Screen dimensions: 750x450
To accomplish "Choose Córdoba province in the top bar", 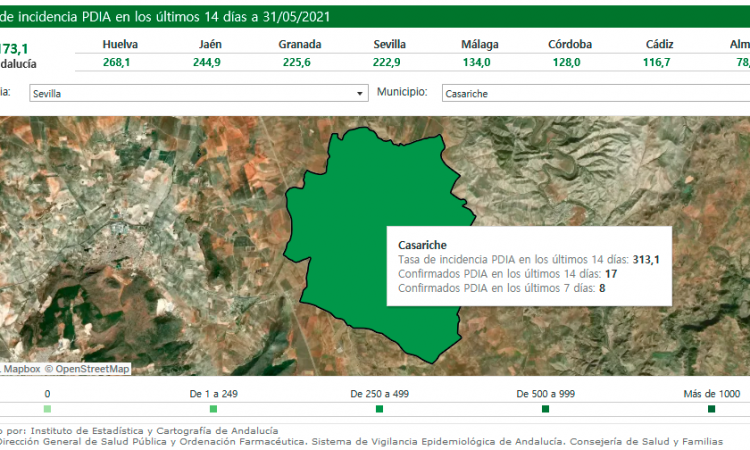I will coord(570,45).
